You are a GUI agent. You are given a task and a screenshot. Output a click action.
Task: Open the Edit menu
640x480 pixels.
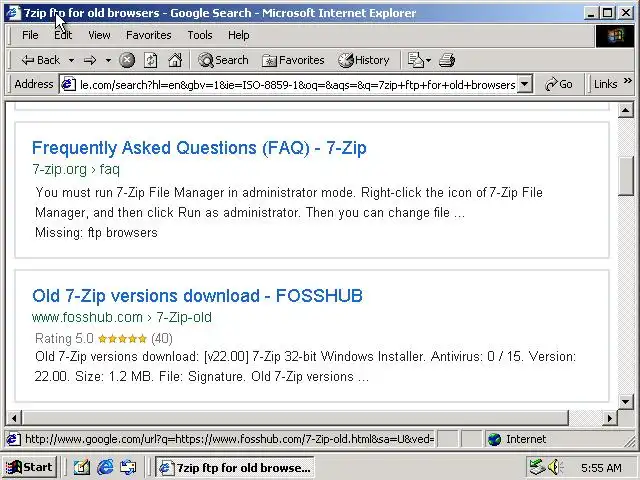coord(63,35)
